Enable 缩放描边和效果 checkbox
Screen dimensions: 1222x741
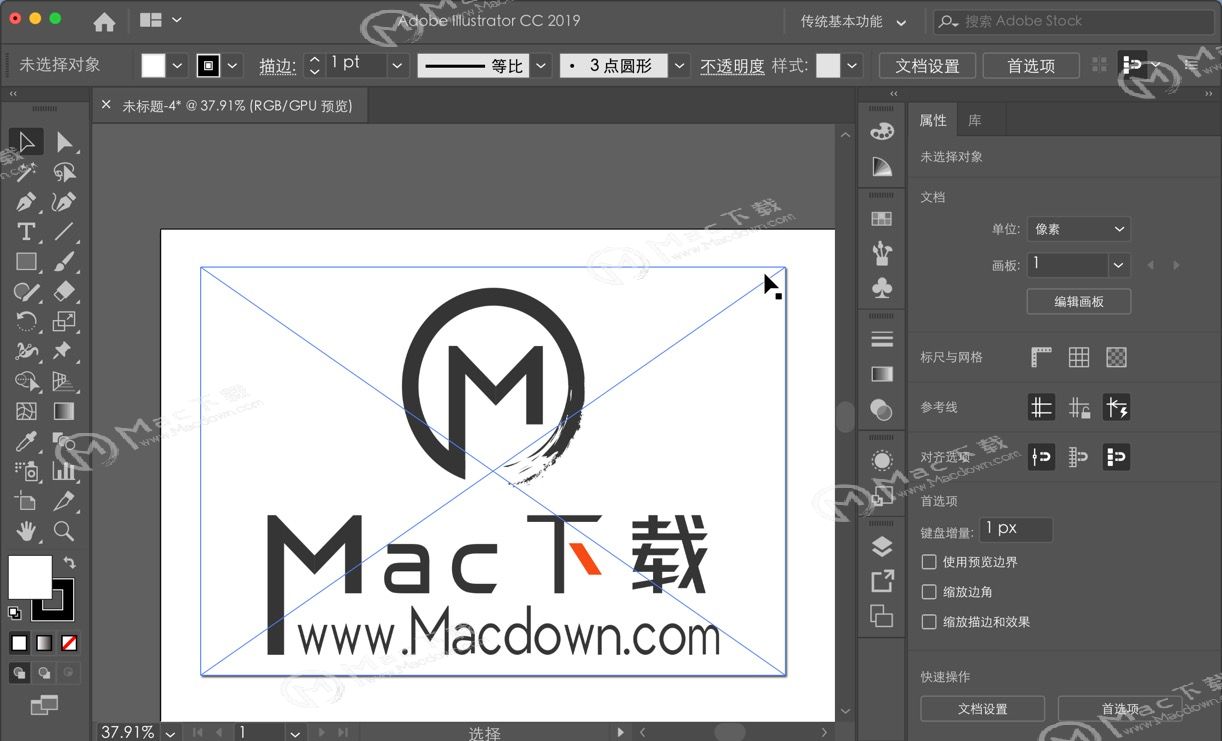click(929, 622)
